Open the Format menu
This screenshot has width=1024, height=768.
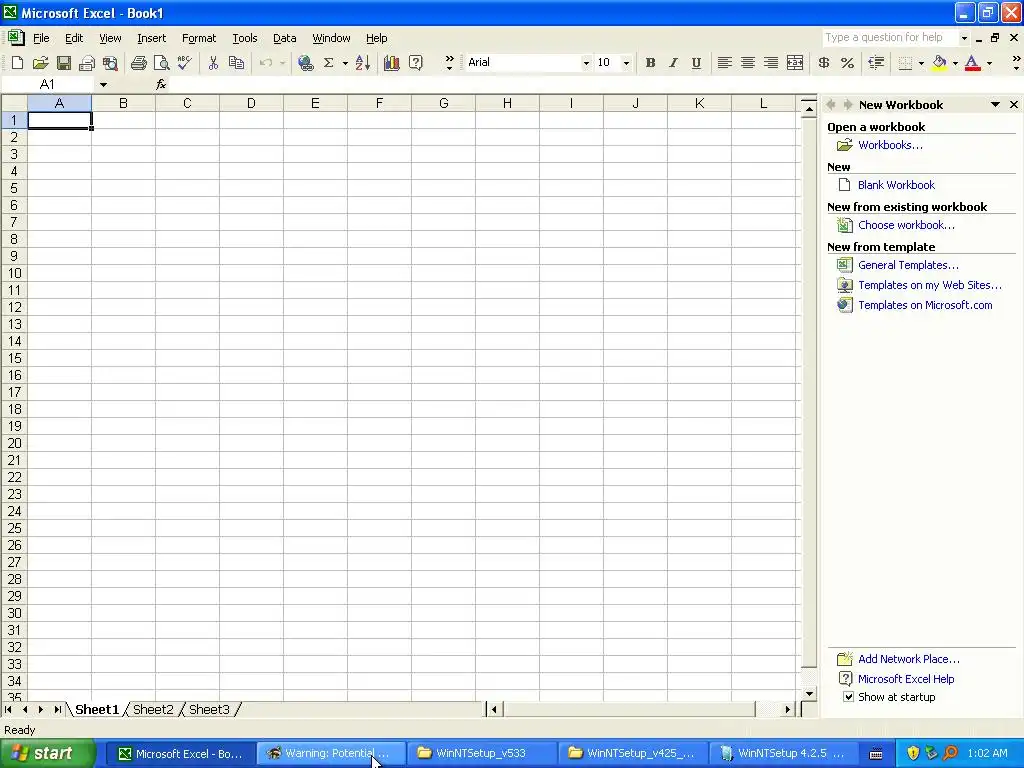199,38
